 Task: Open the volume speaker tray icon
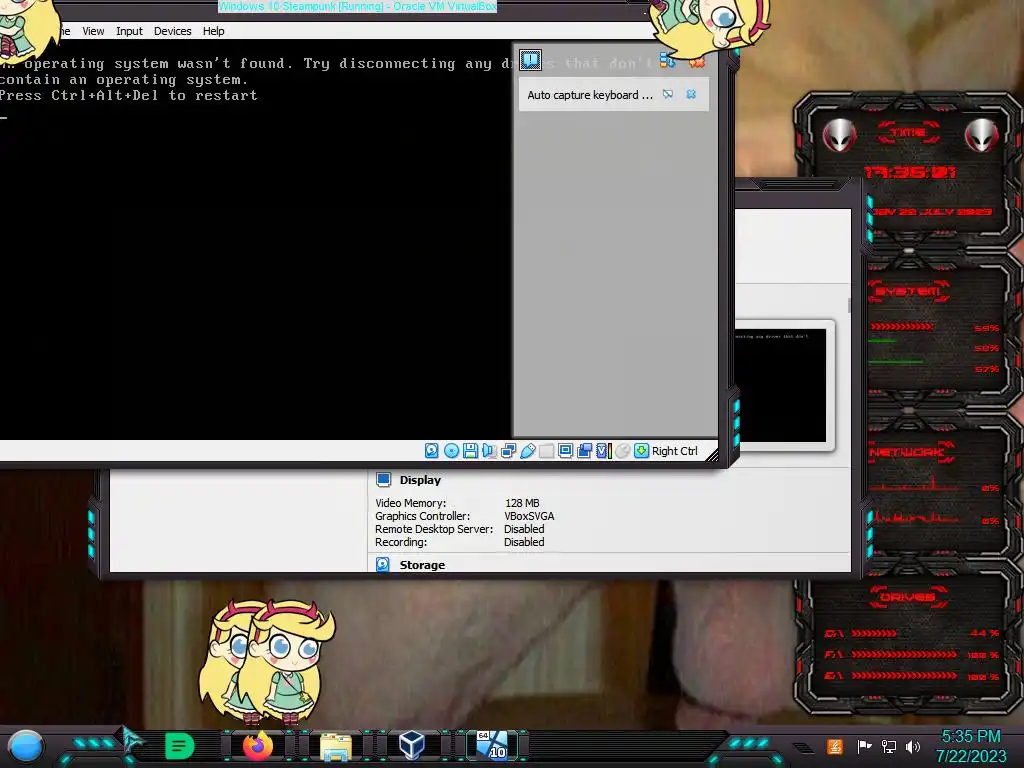point(913,746)
